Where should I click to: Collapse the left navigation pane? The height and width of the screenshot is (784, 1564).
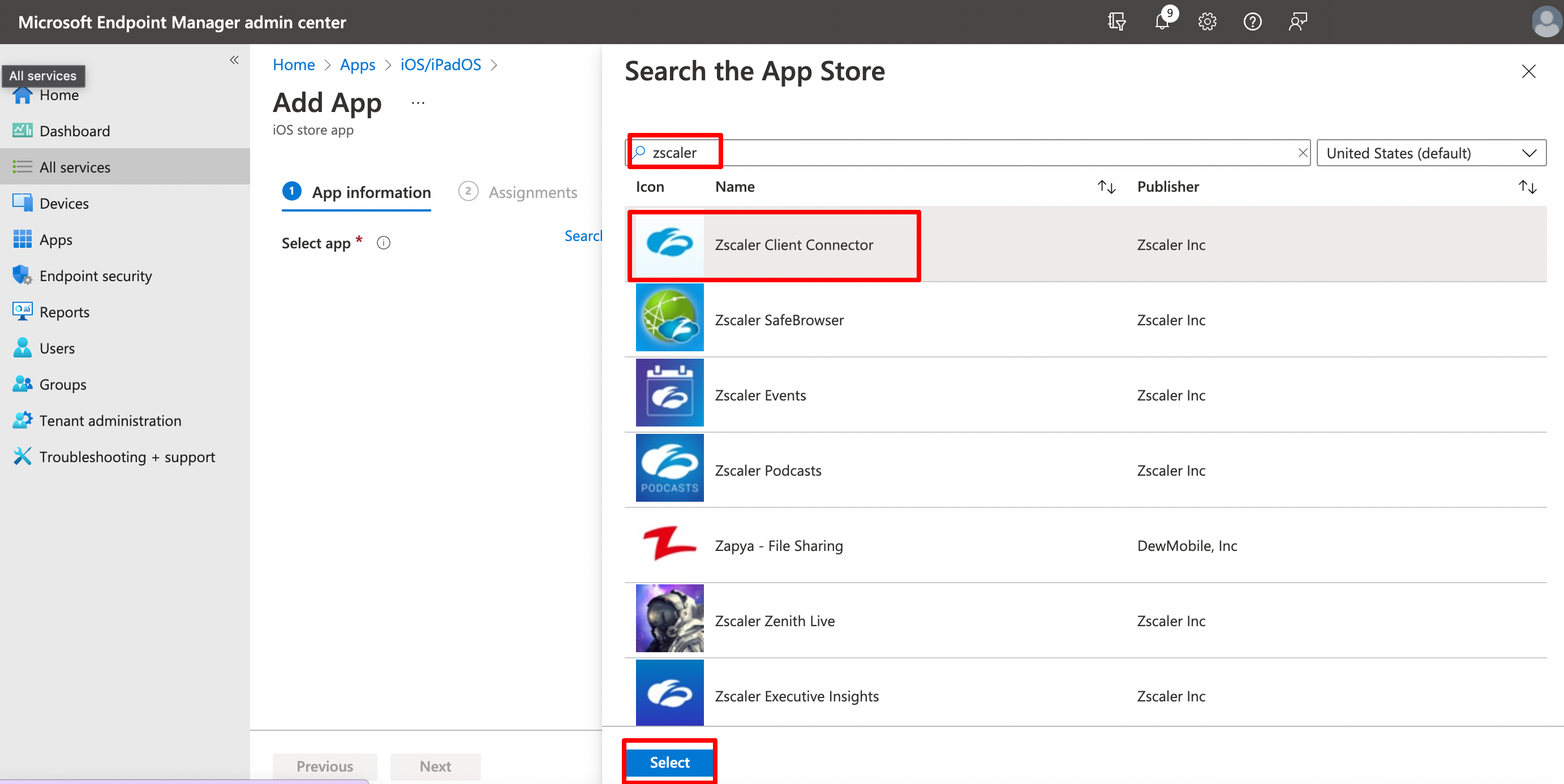pyautogui.click(x=234, y=60)
